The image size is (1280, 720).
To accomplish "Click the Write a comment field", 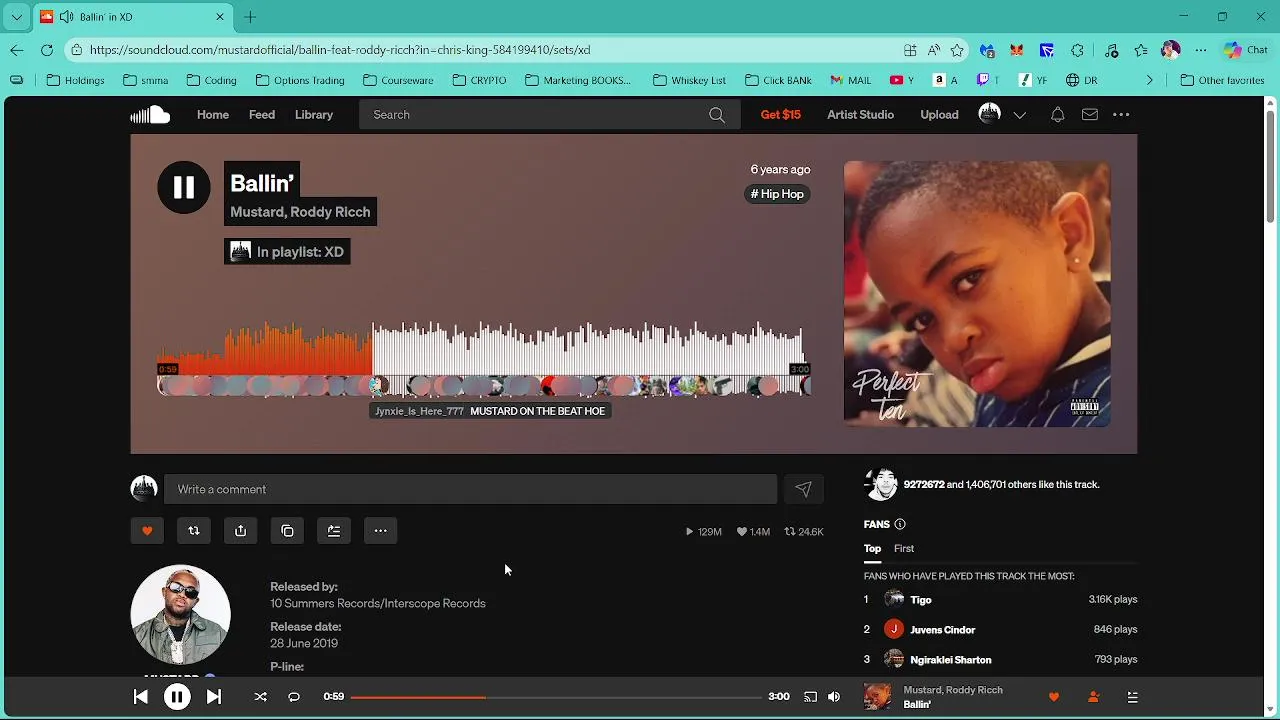I will [x=470, y=489].
